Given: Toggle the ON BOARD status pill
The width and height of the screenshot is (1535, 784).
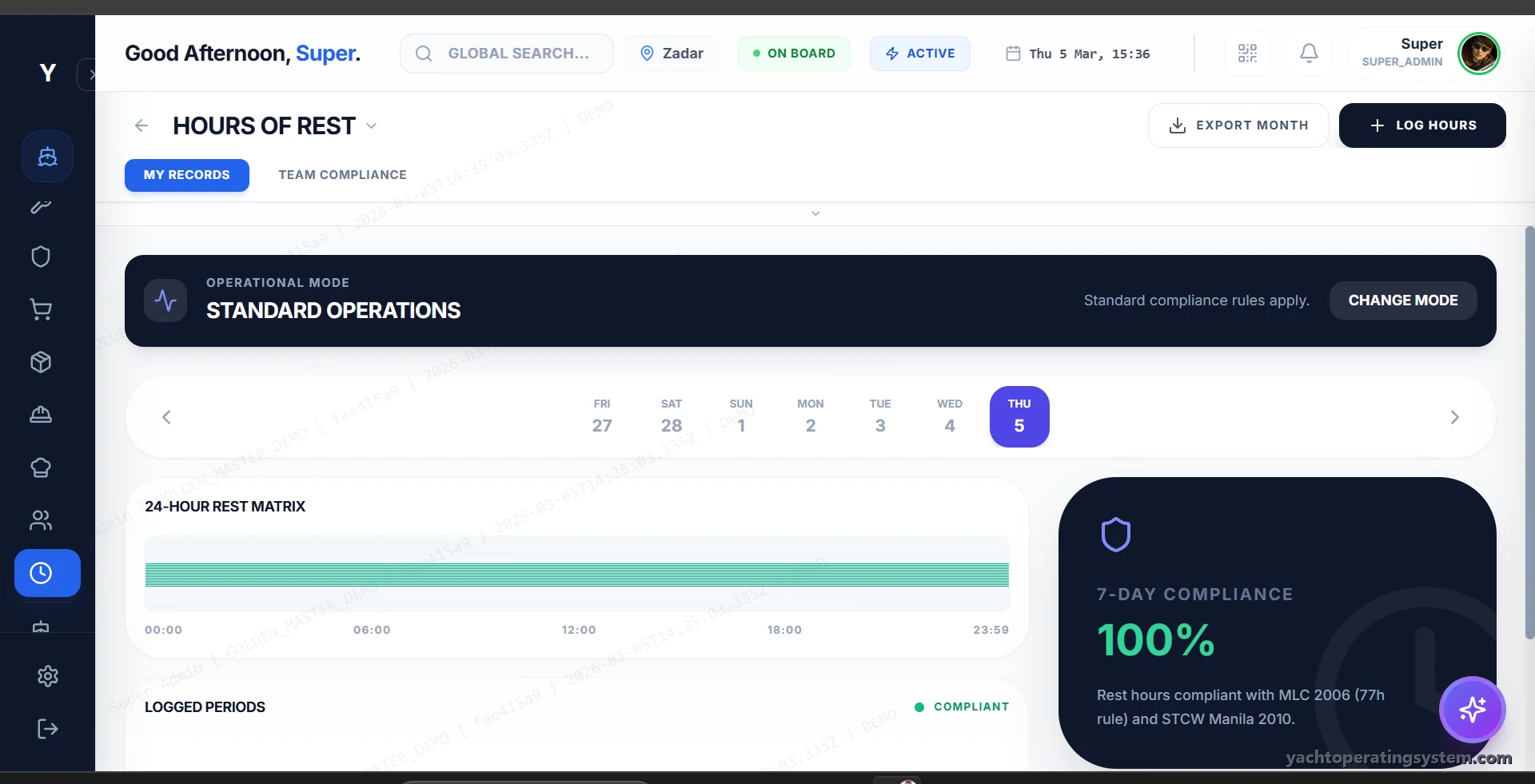Looking at the screenshot, I should click(793, 54).
